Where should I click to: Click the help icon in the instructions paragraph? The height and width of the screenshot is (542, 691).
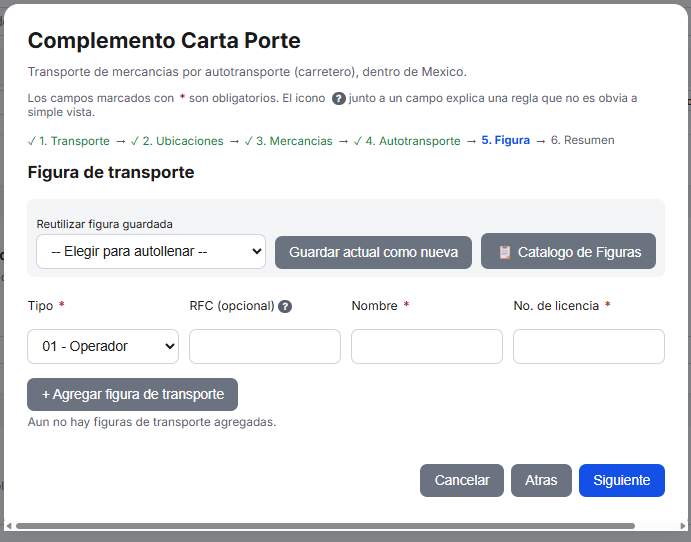[x=338, y=98]
